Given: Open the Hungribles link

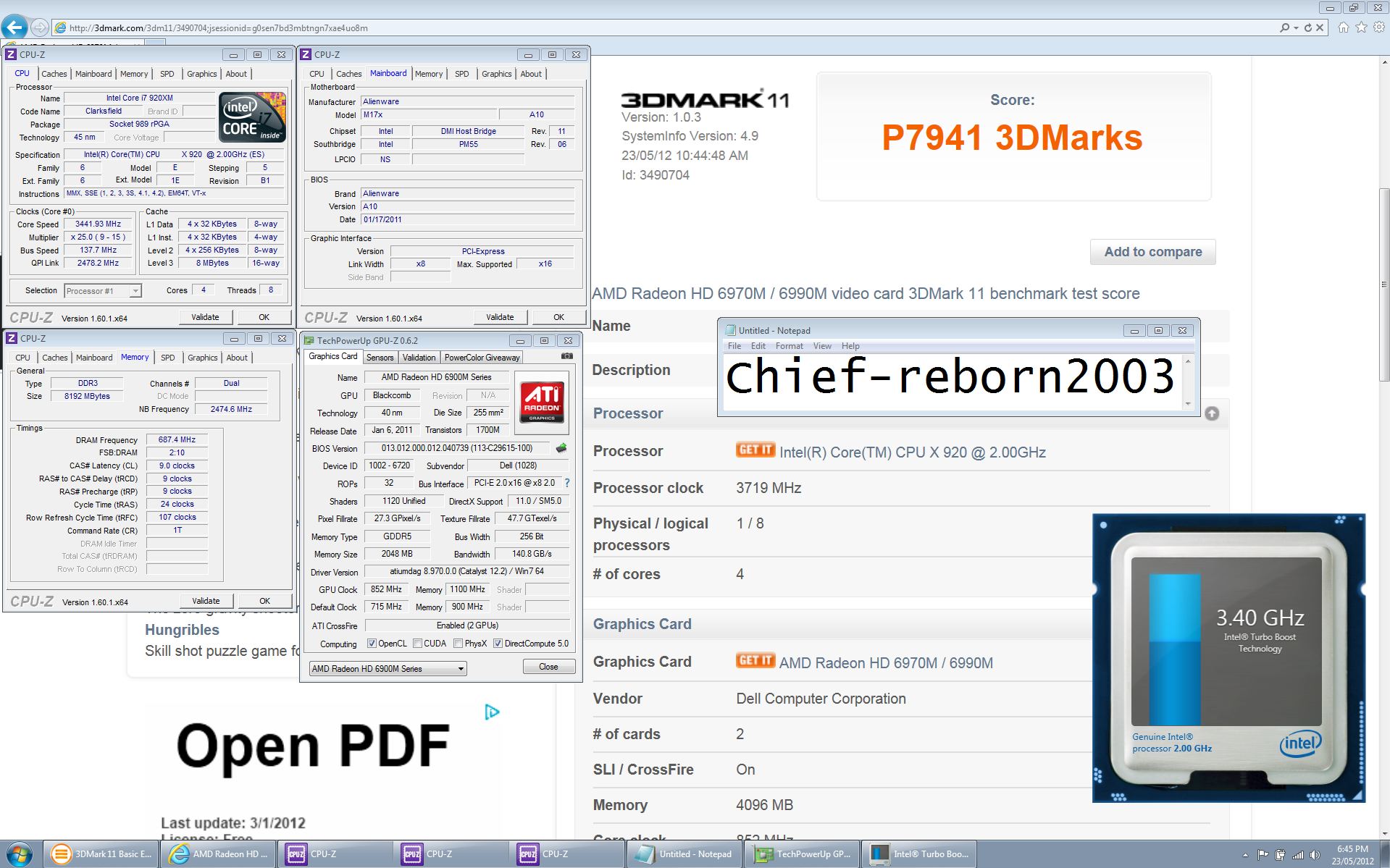Looking at the screenshot, I should [182, 630].
